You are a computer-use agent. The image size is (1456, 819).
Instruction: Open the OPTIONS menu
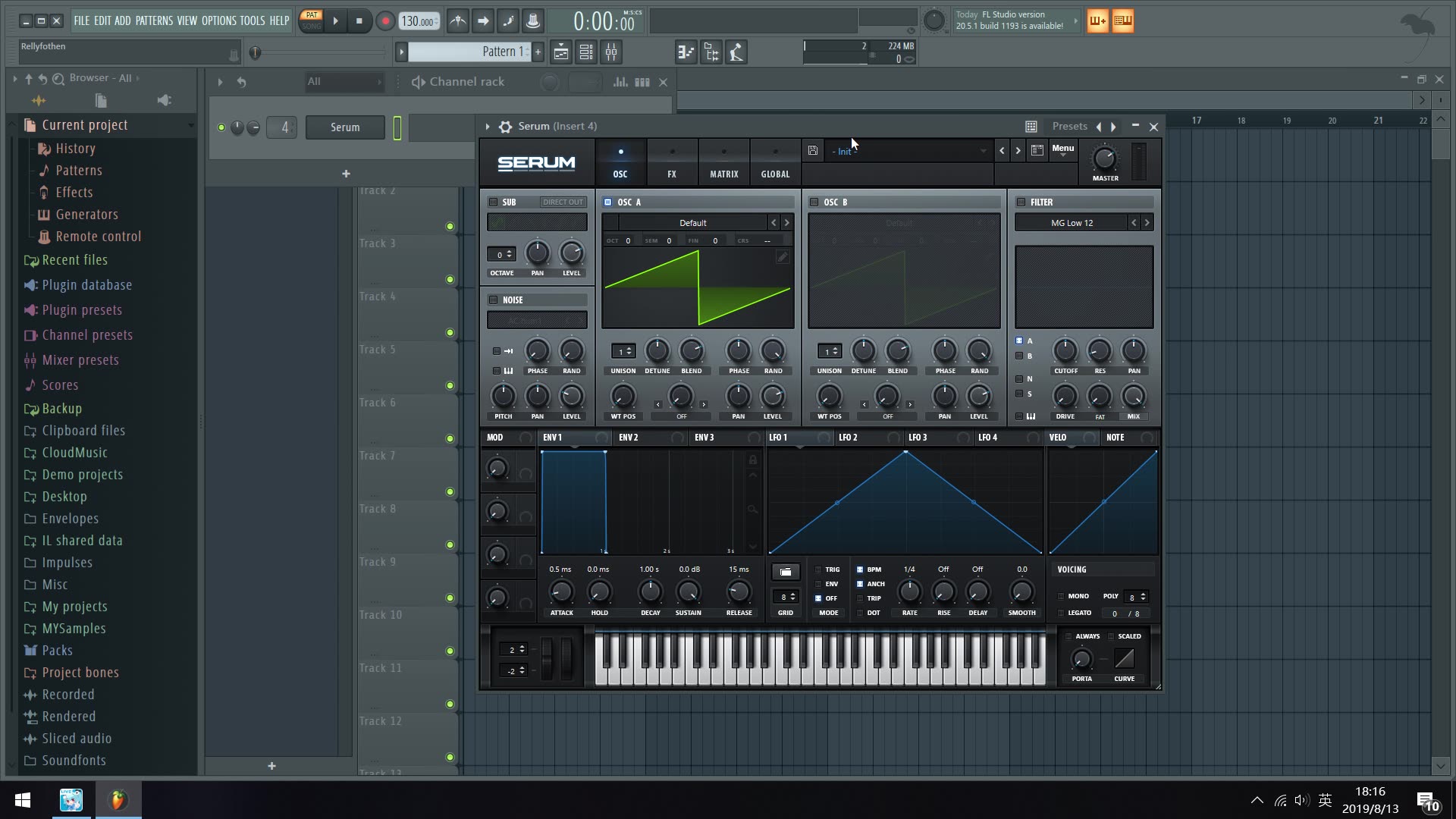click(x=218, y=21)
